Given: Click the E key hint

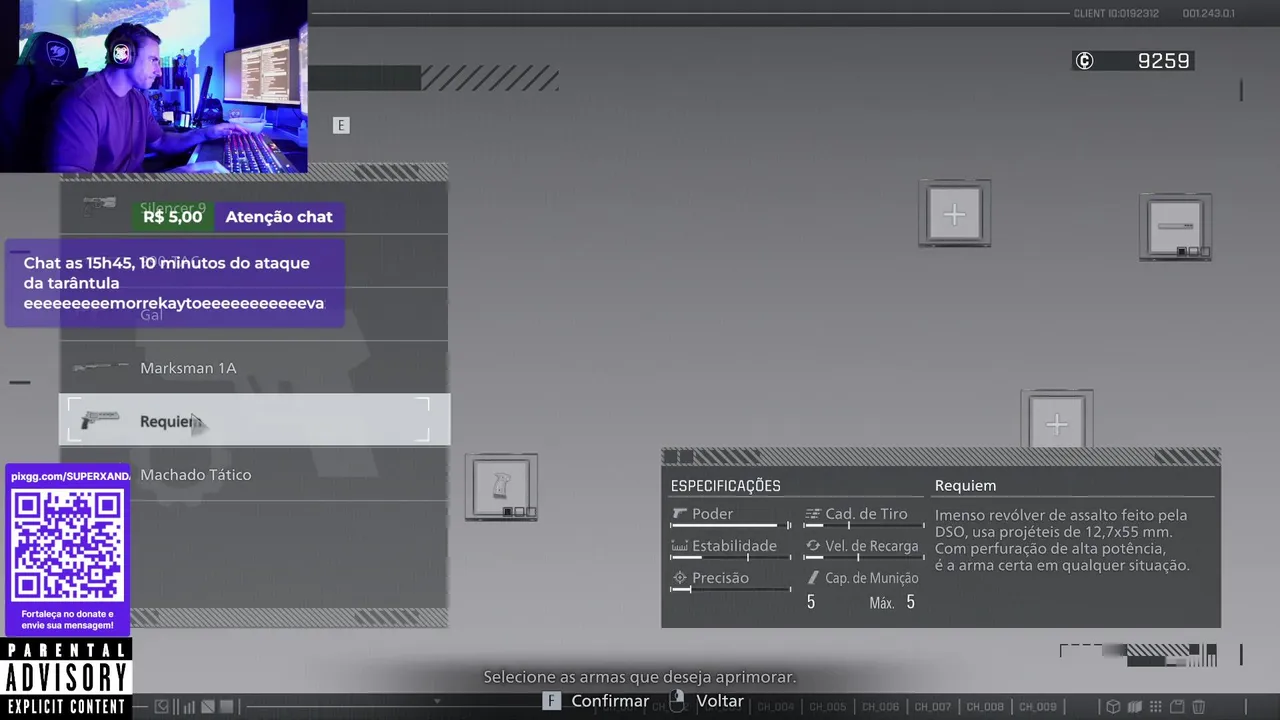Looking at the screenshot, I should (341, 125).
